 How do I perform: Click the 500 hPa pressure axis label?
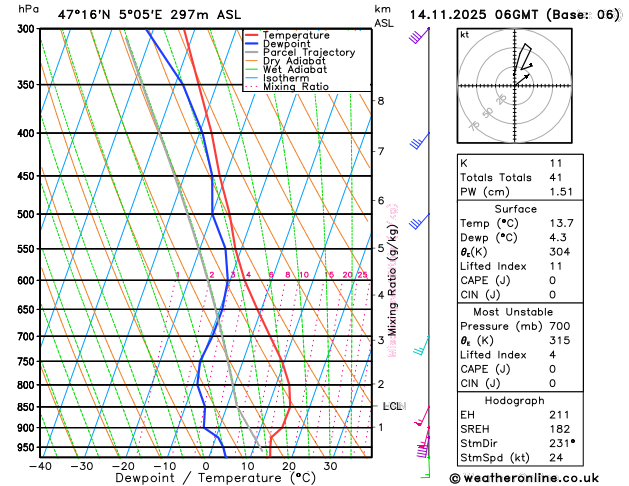[26, 215]
